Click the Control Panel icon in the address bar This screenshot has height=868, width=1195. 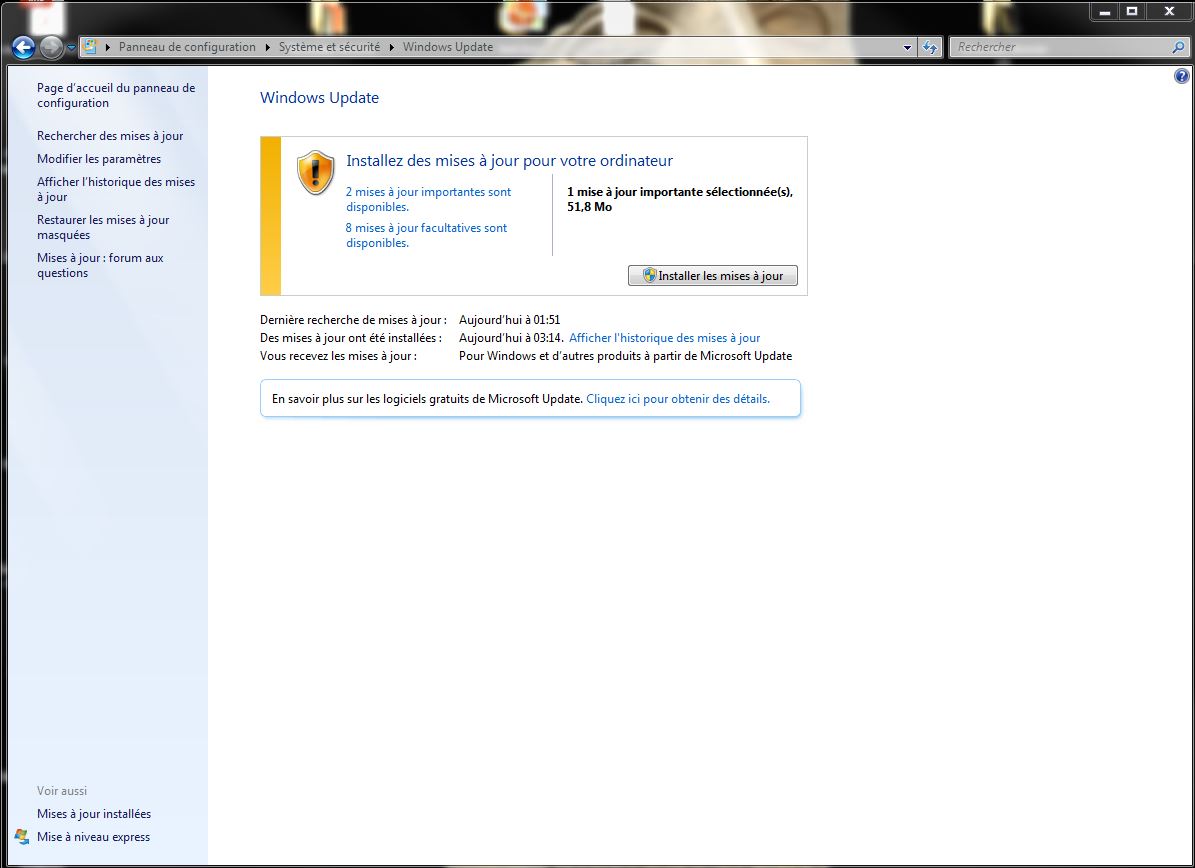pyautogui.click(x=90, y=47)
